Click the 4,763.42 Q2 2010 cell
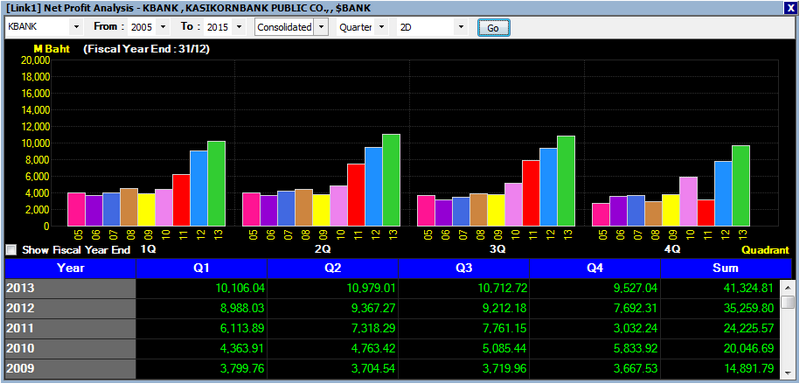Image resolution: width=800 pixels, height=384 pixels. 333,349
